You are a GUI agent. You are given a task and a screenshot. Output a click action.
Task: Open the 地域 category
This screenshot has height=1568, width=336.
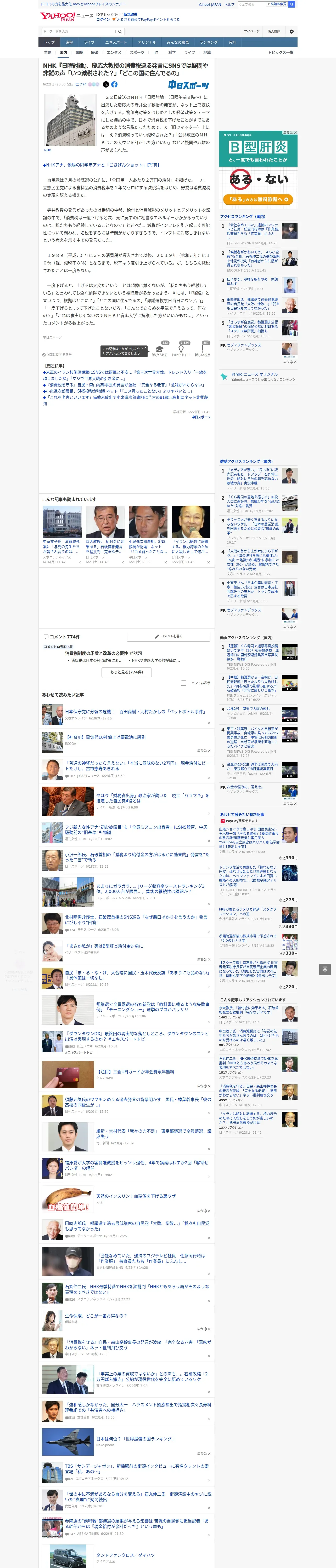coord(207,52)
